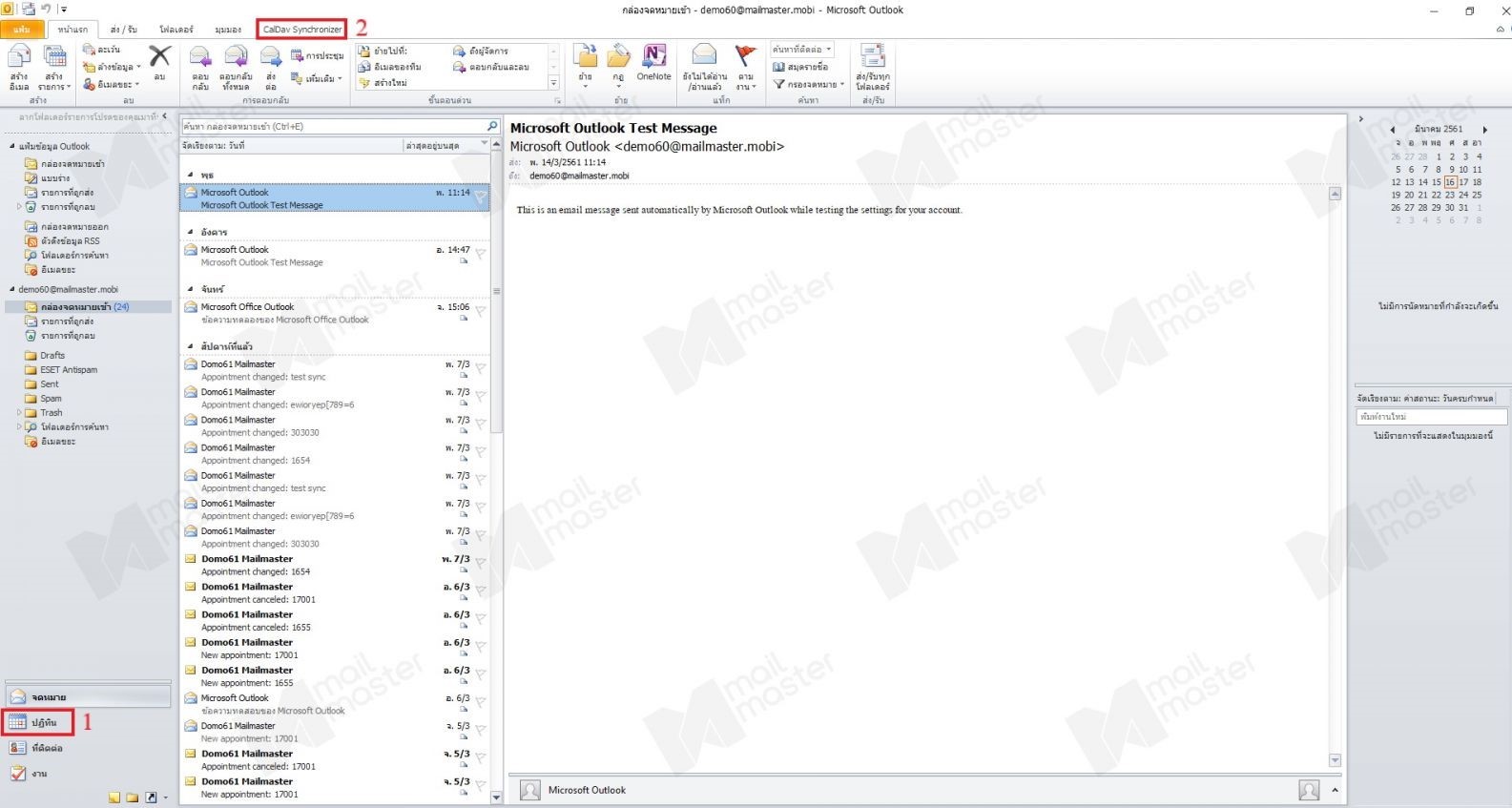
Task: Click the contact photo icon in people pane
Action: [x=530, y=790]
